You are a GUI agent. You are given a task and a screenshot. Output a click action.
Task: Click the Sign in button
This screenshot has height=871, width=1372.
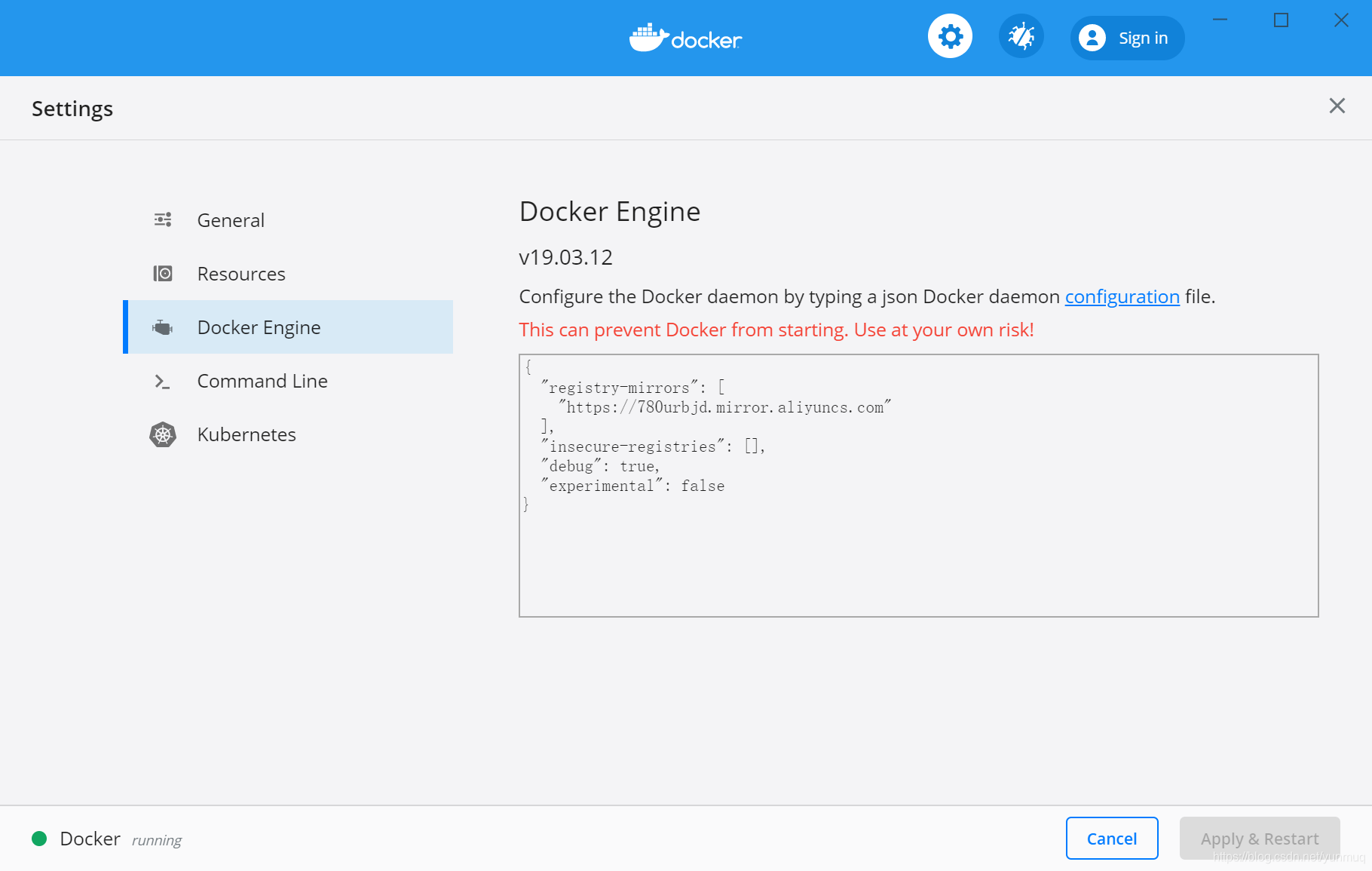(x=1127, y=38)
